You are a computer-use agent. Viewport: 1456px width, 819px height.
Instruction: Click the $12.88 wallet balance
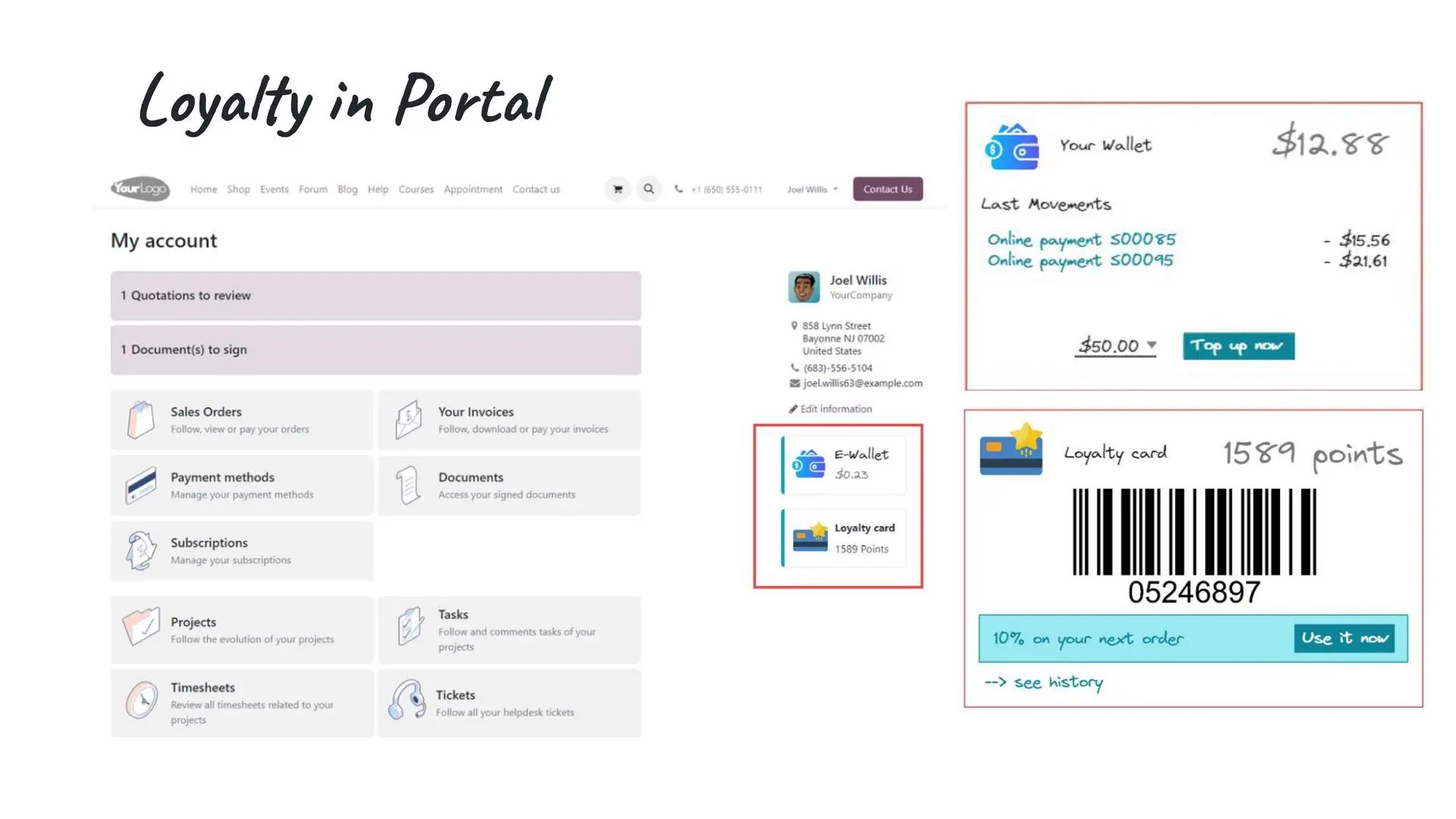[x=1331, y=143]
